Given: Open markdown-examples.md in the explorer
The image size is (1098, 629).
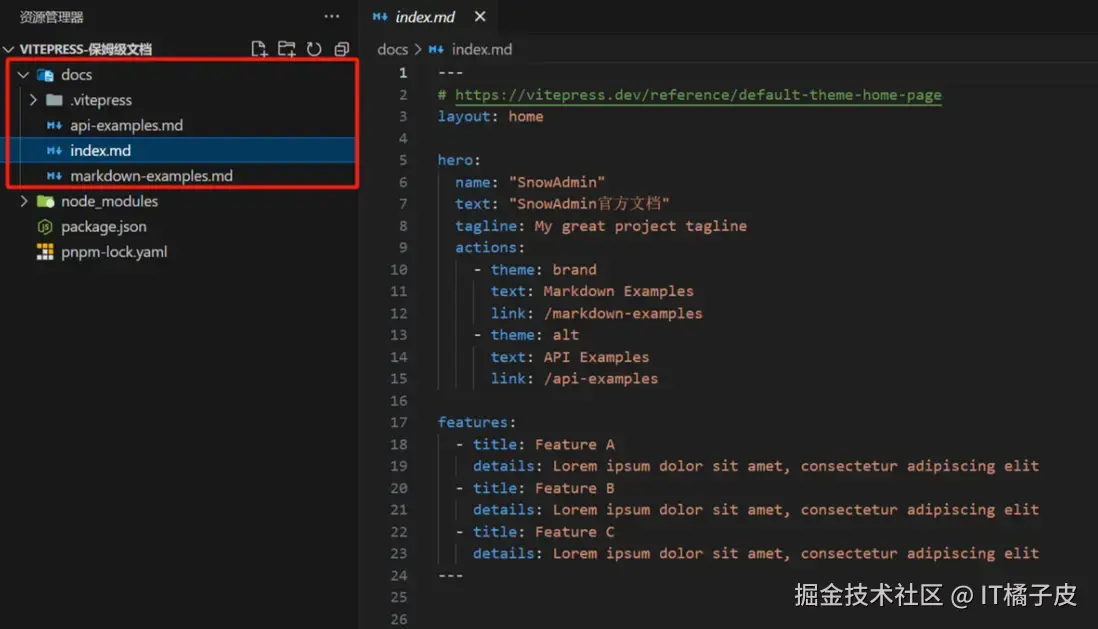Looking at the screenshot, I should [x=151, y=176].
